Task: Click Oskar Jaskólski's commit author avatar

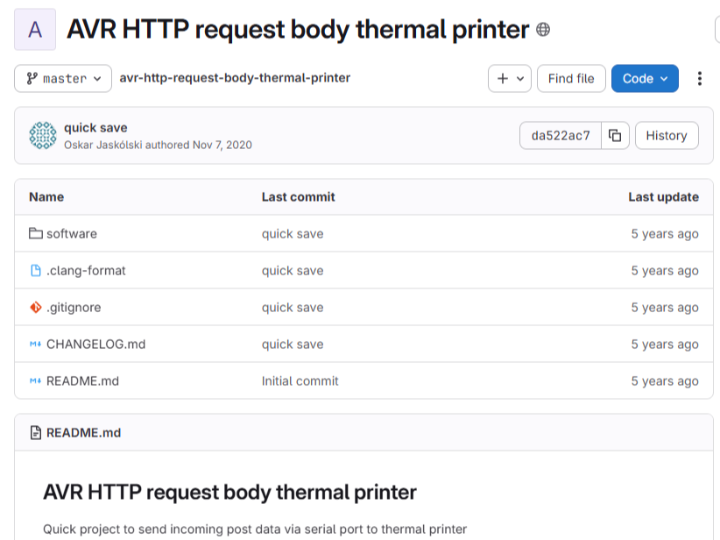Action: pyautogui.click(x=43, y=136)
